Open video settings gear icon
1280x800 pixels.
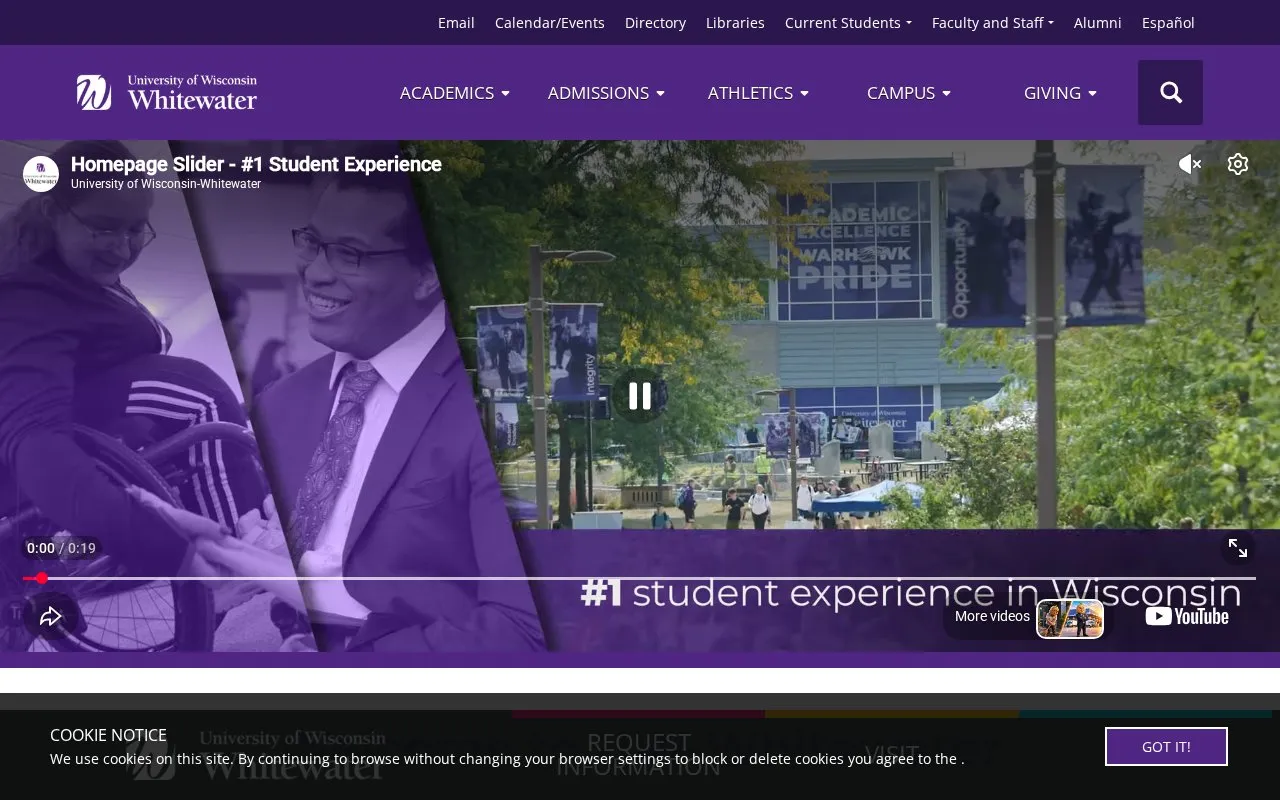tap(1238, 164)
